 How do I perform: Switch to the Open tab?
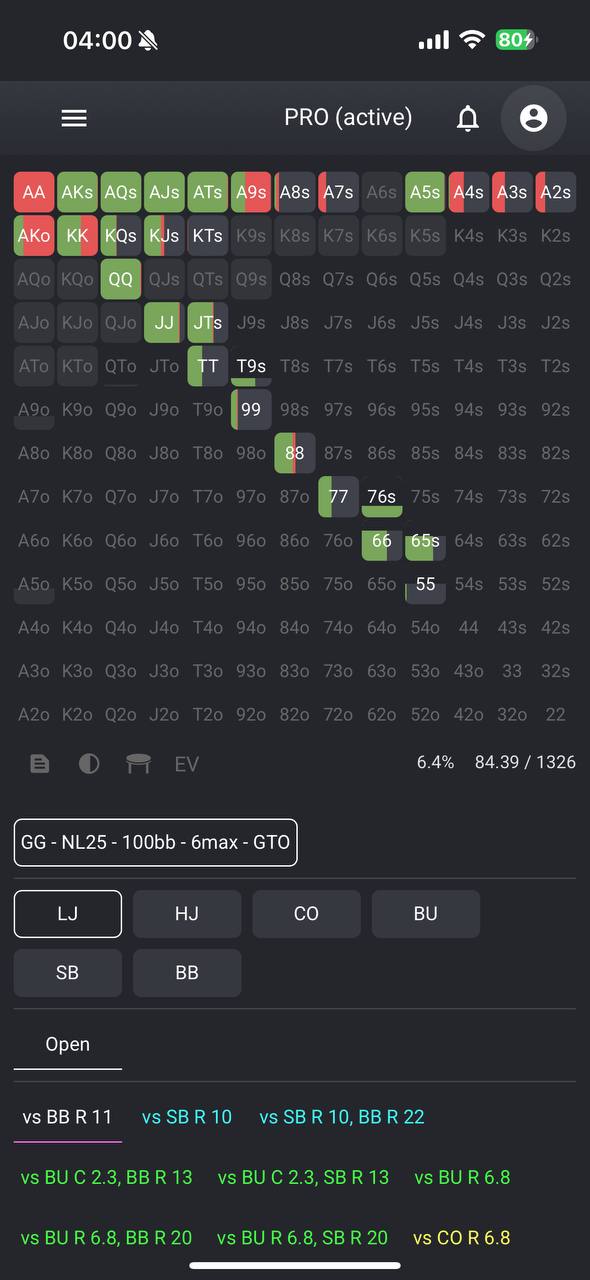[68, 1044]
